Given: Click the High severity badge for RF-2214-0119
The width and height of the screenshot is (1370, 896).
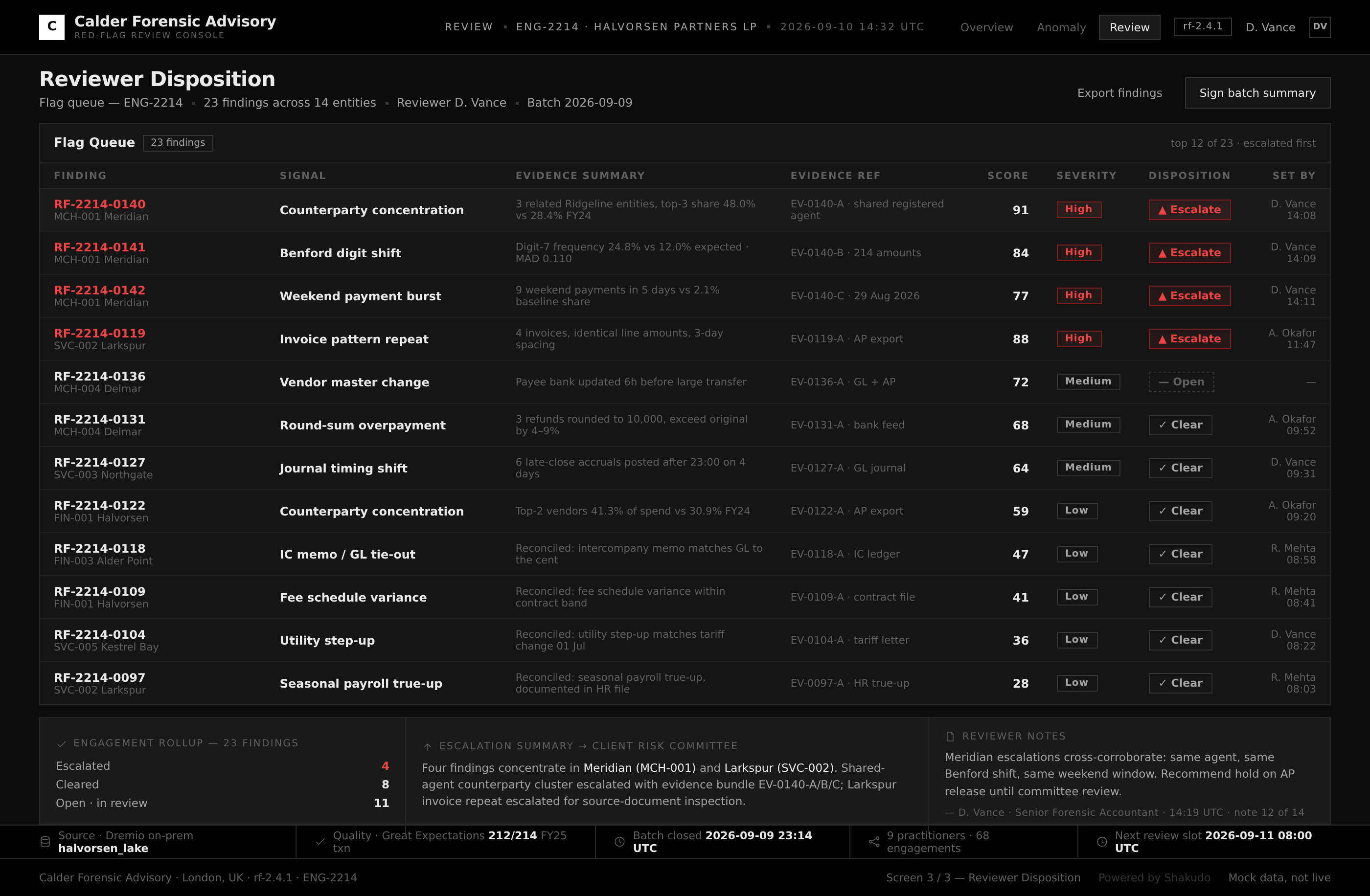Looking at the screenshot, I should click(x=1079, y=338).
